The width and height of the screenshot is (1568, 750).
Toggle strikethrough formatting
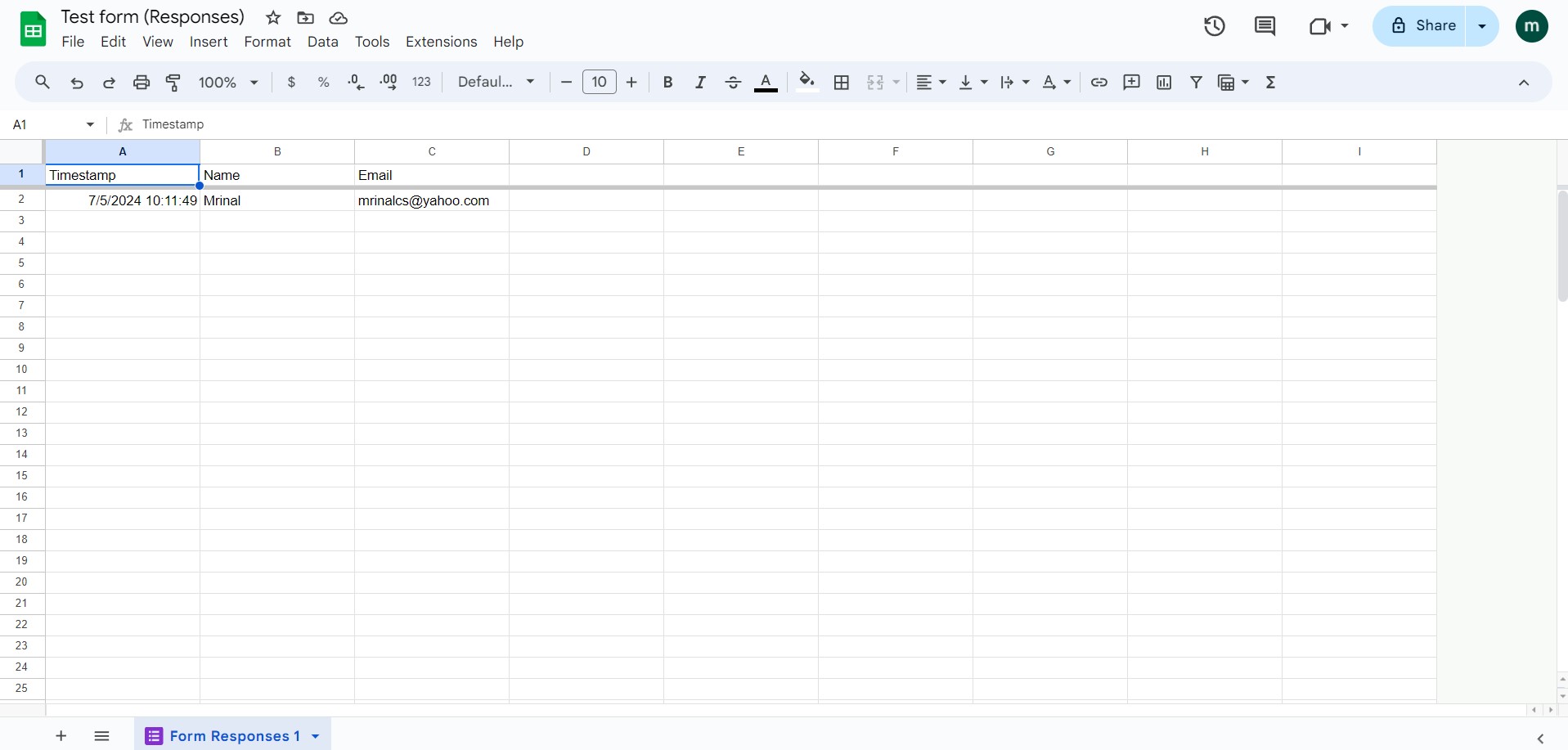[x=732, y=82]
